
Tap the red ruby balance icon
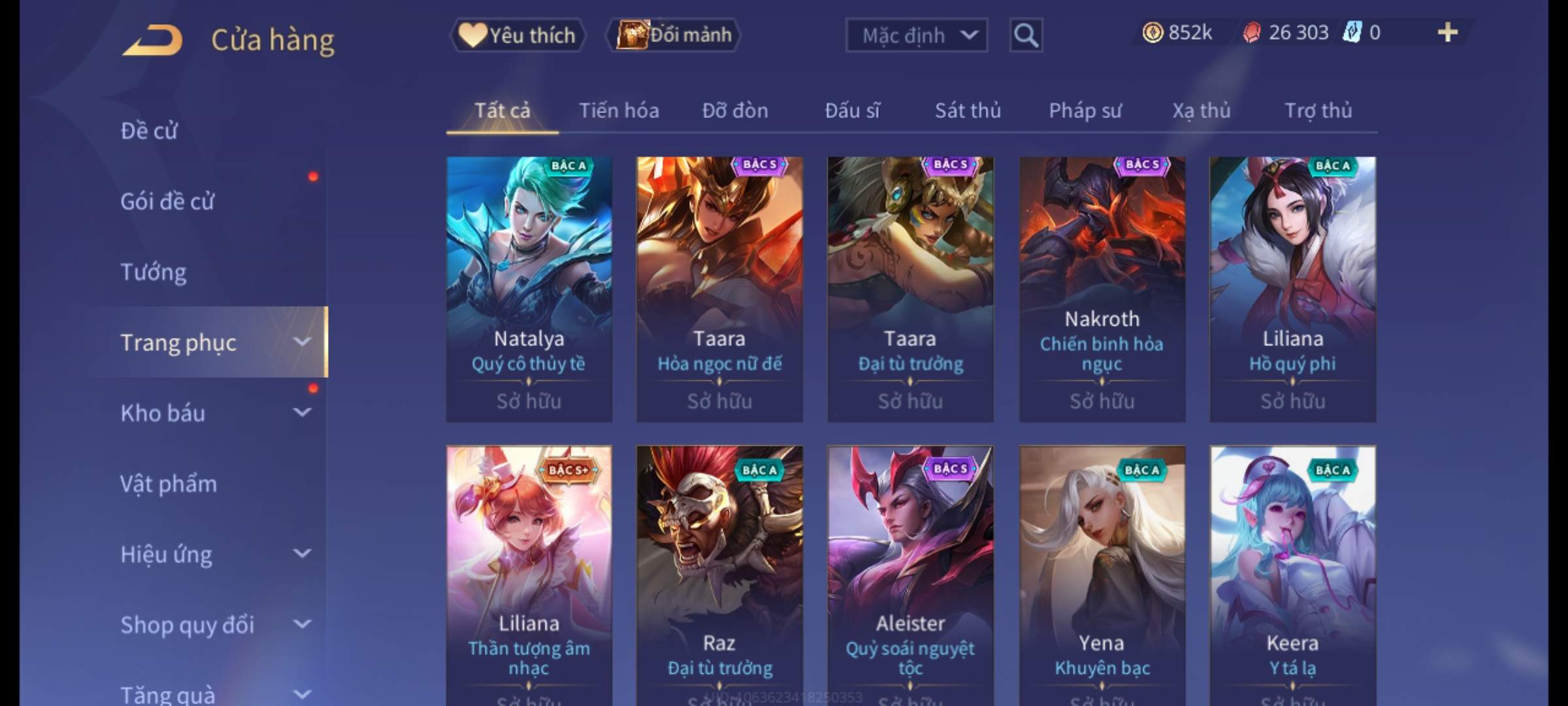tap(1252, 33)
